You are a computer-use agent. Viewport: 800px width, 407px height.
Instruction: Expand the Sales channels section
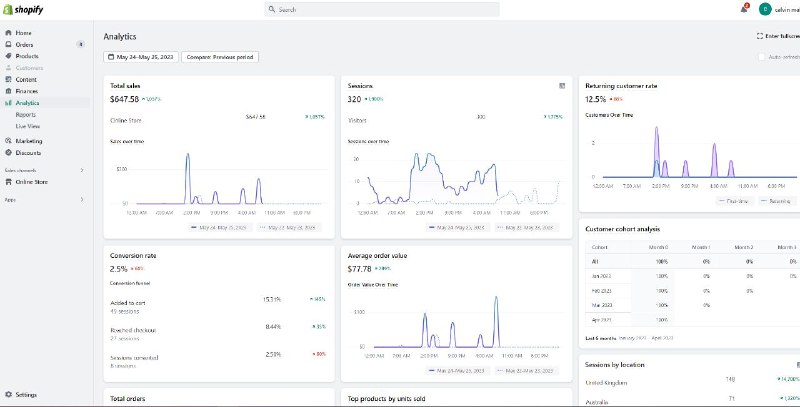pyautogui.click(x=82, y=170)
